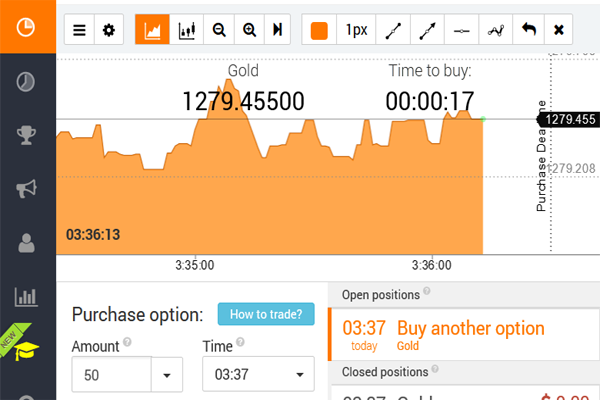Select the polyline drawing tool
Image resolution: width=600 pixels, height=400 pixels.
[x=496, y=30]
